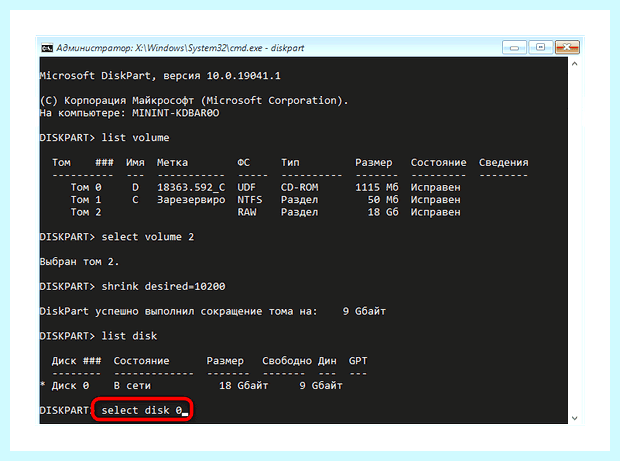This screenshot has height=461, width=620.
Task: Click the 'Дин' column header
Action: 327,361
